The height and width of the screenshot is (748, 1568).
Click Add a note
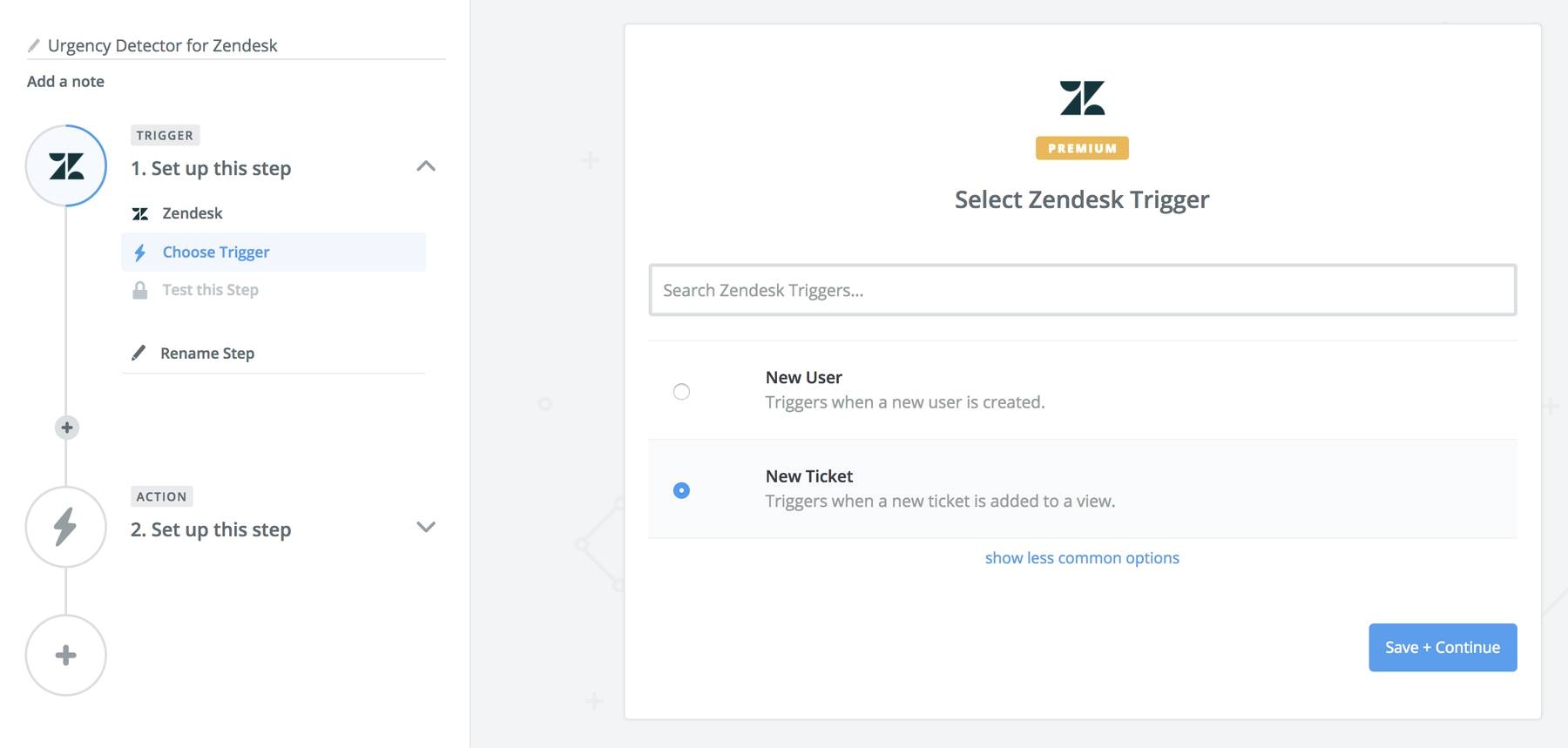point(65,82)
